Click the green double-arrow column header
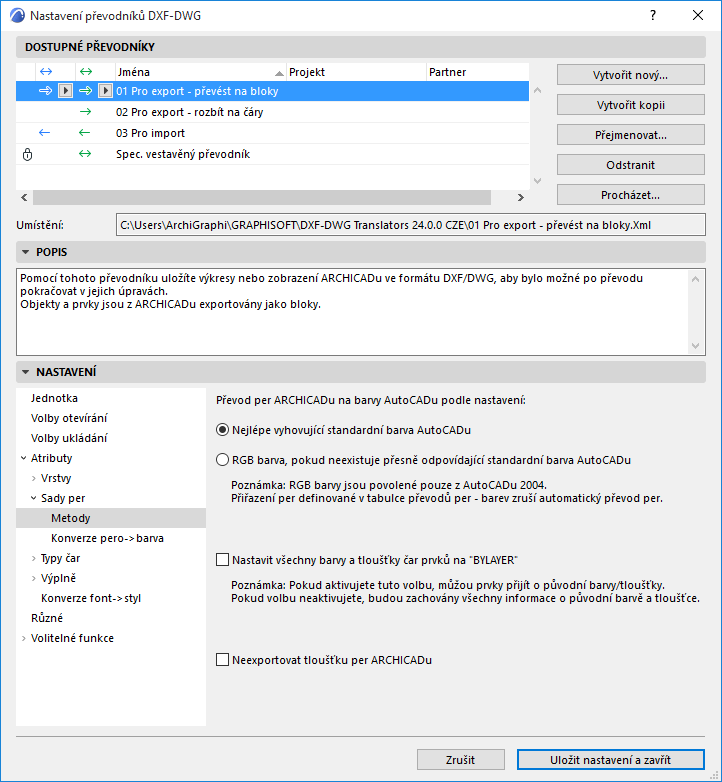Screen dimensions: 722x782 point(86,72)
